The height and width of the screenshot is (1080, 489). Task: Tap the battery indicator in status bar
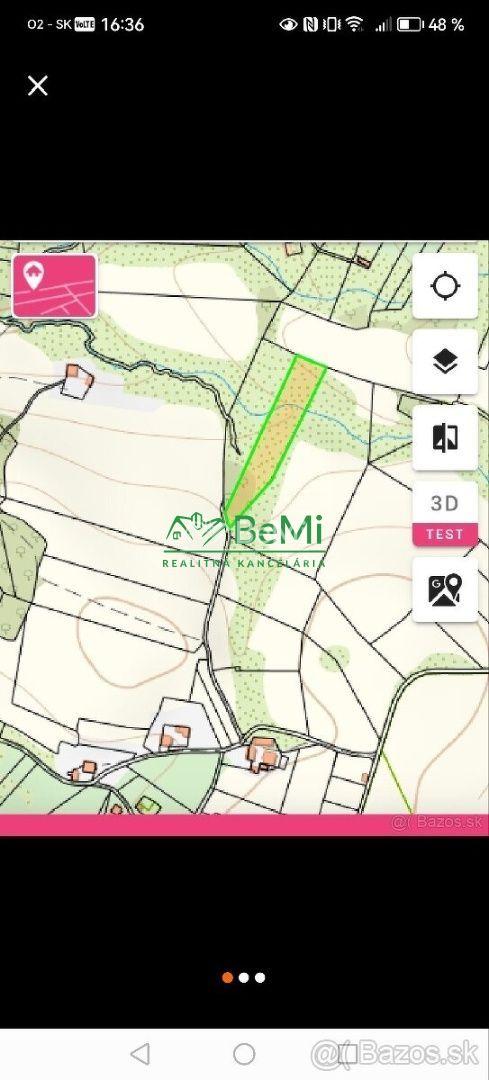[410, 25]
